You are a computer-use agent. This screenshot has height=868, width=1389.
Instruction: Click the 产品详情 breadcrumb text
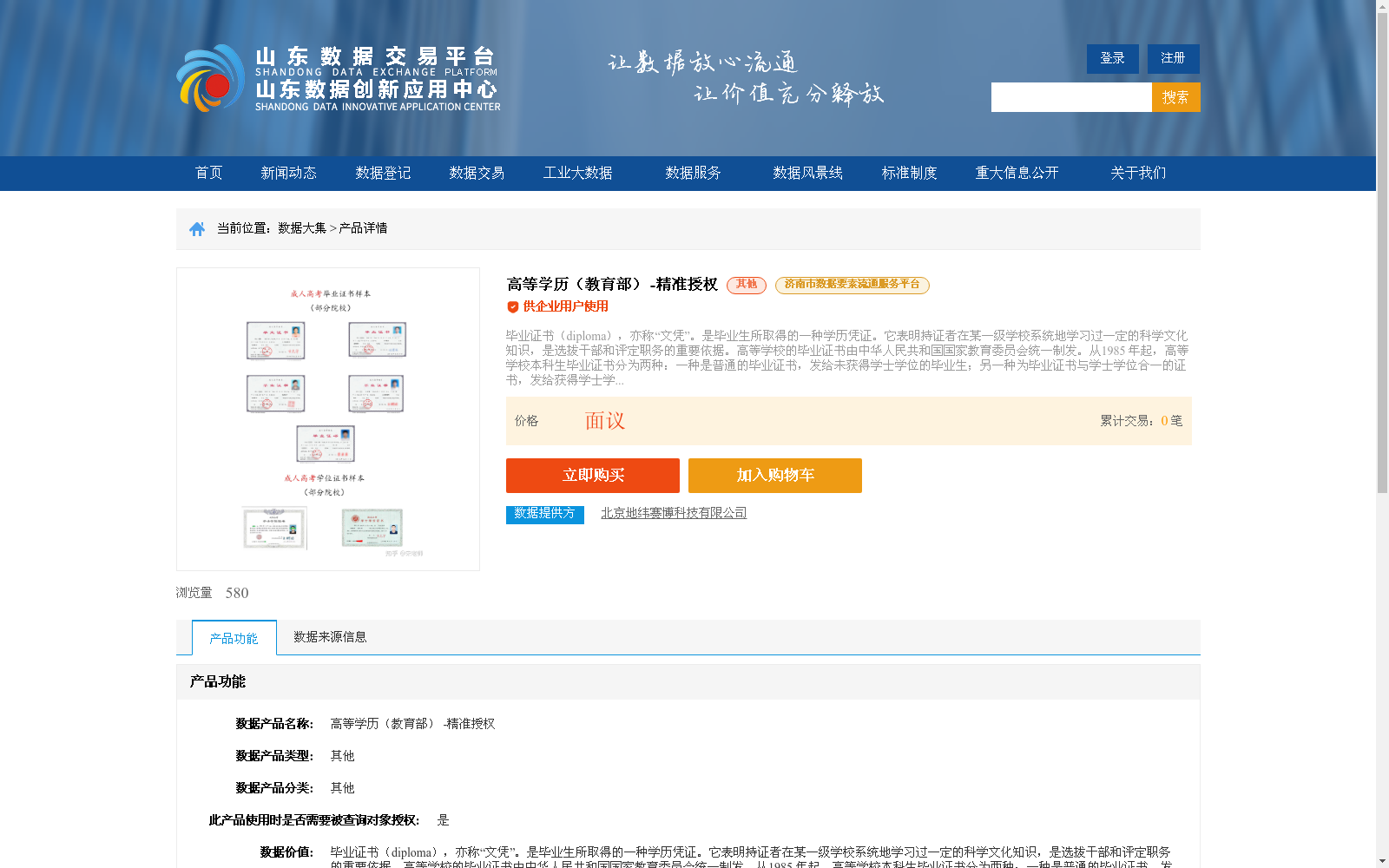pyautogui.click(x=363, y=228)
